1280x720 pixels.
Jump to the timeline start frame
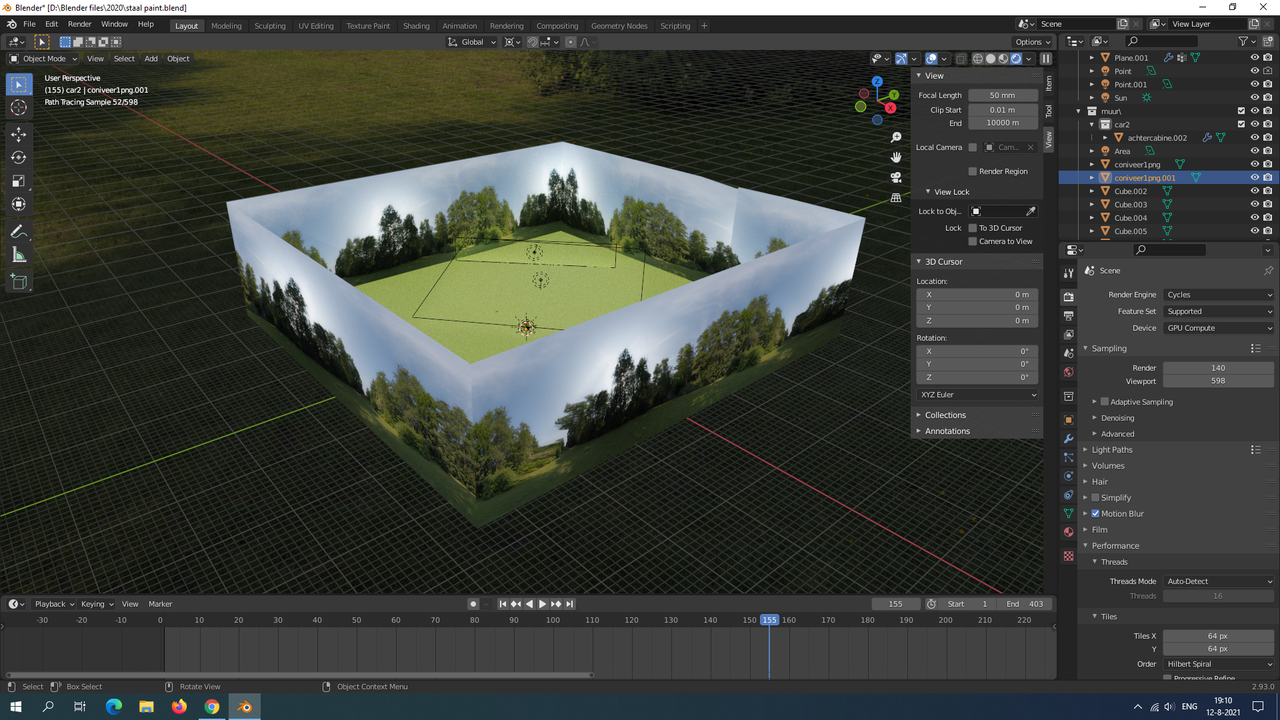[503, 604]
